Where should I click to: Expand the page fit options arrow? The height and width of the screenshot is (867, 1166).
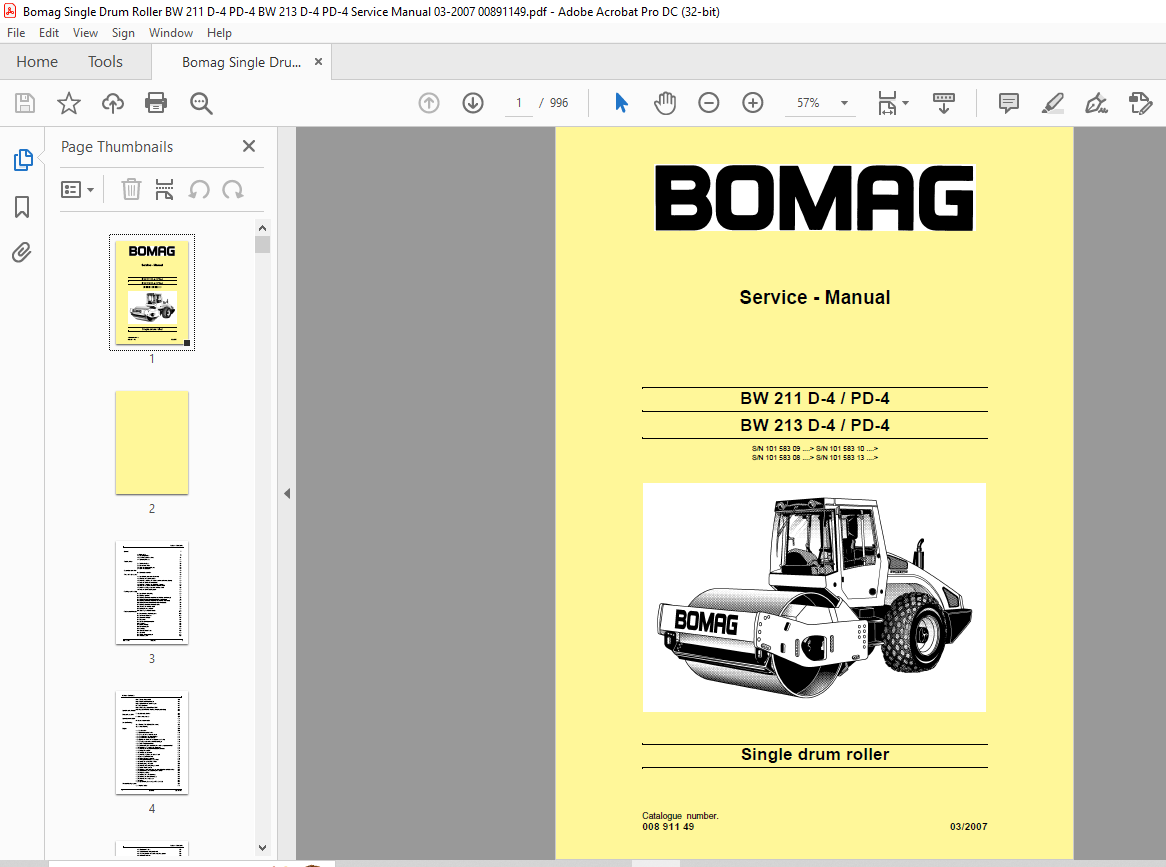point(905,103)
